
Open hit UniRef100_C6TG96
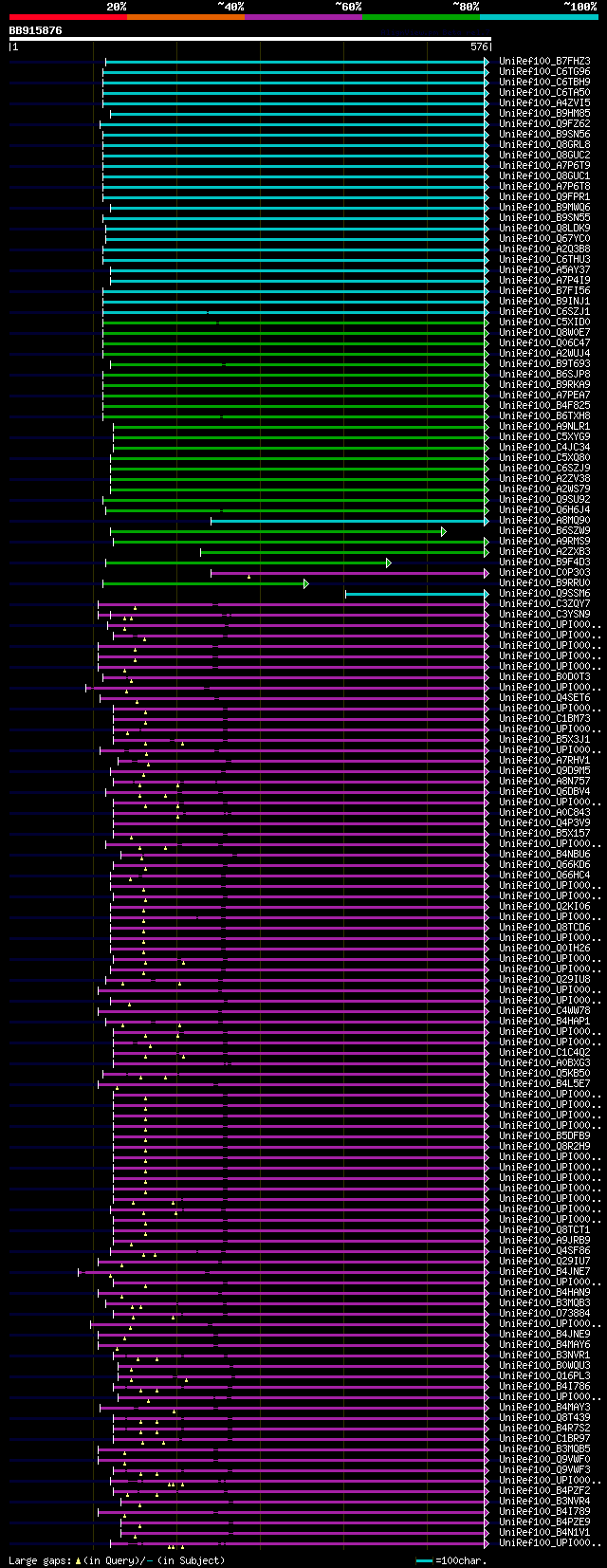click(544, 71)
